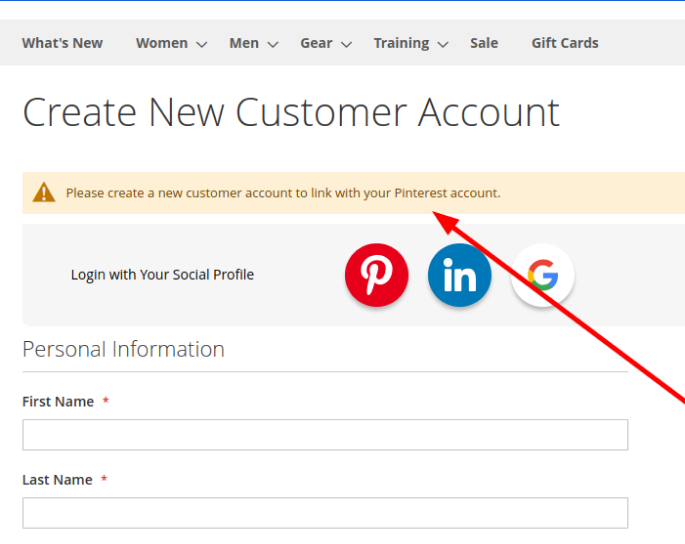Open the Training menu item
Viewport: 685px width, 544px height.
[401, 43]
